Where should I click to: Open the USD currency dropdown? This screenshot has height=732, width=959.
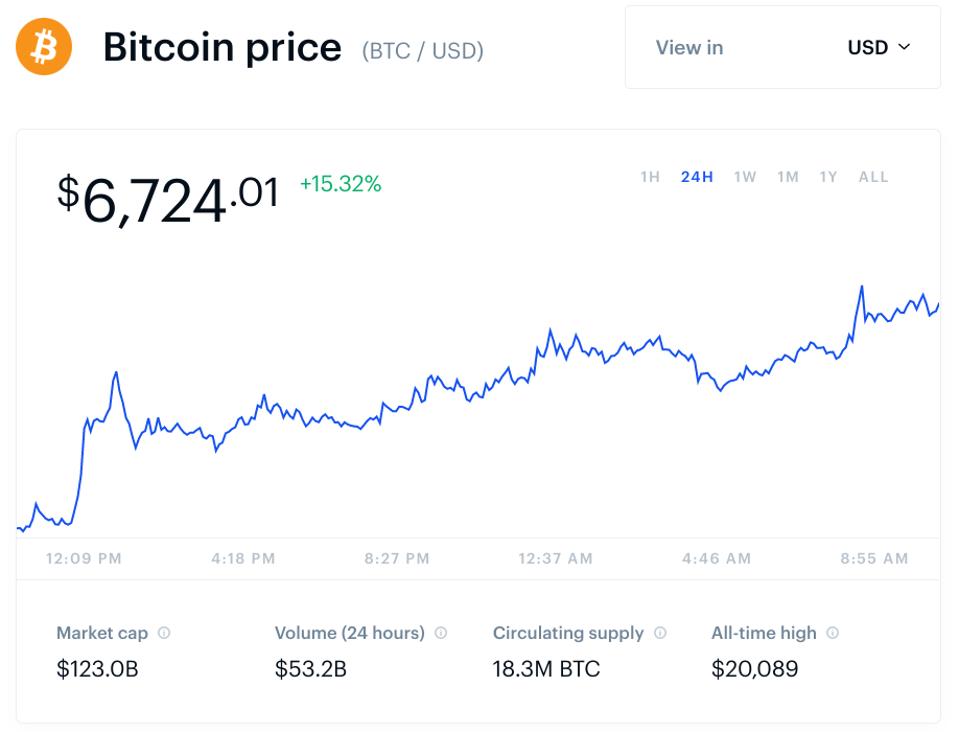click(x=868, y=47)
